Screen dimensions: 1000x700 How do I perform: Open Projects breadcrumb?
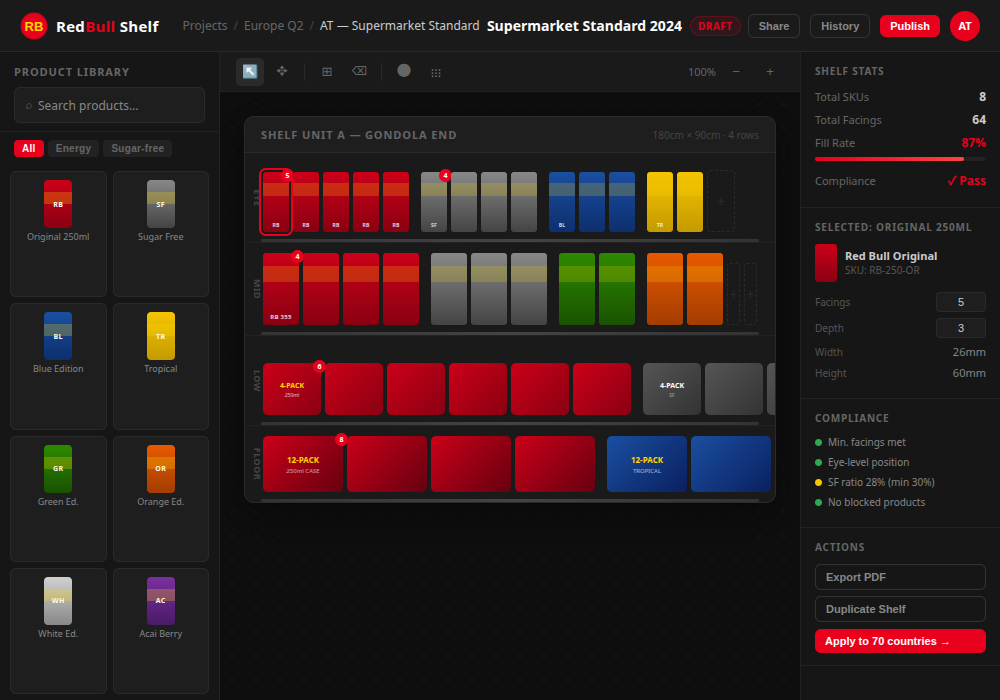[205, 26]
